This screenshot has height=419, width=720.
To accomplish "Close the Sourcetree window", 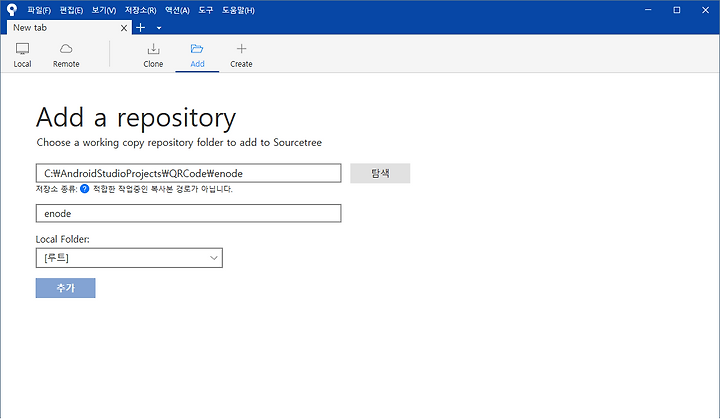I will point(705,10).
